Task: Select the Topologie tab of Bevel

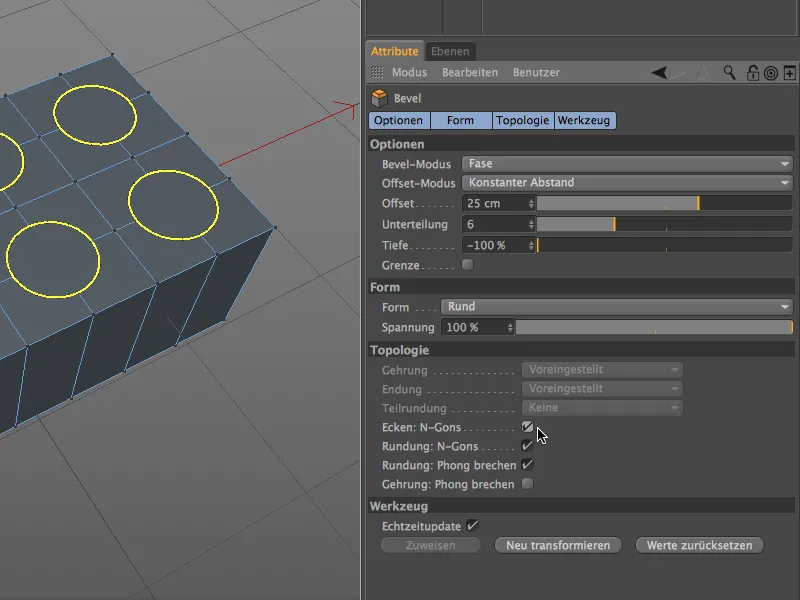Action: [523, 120]
